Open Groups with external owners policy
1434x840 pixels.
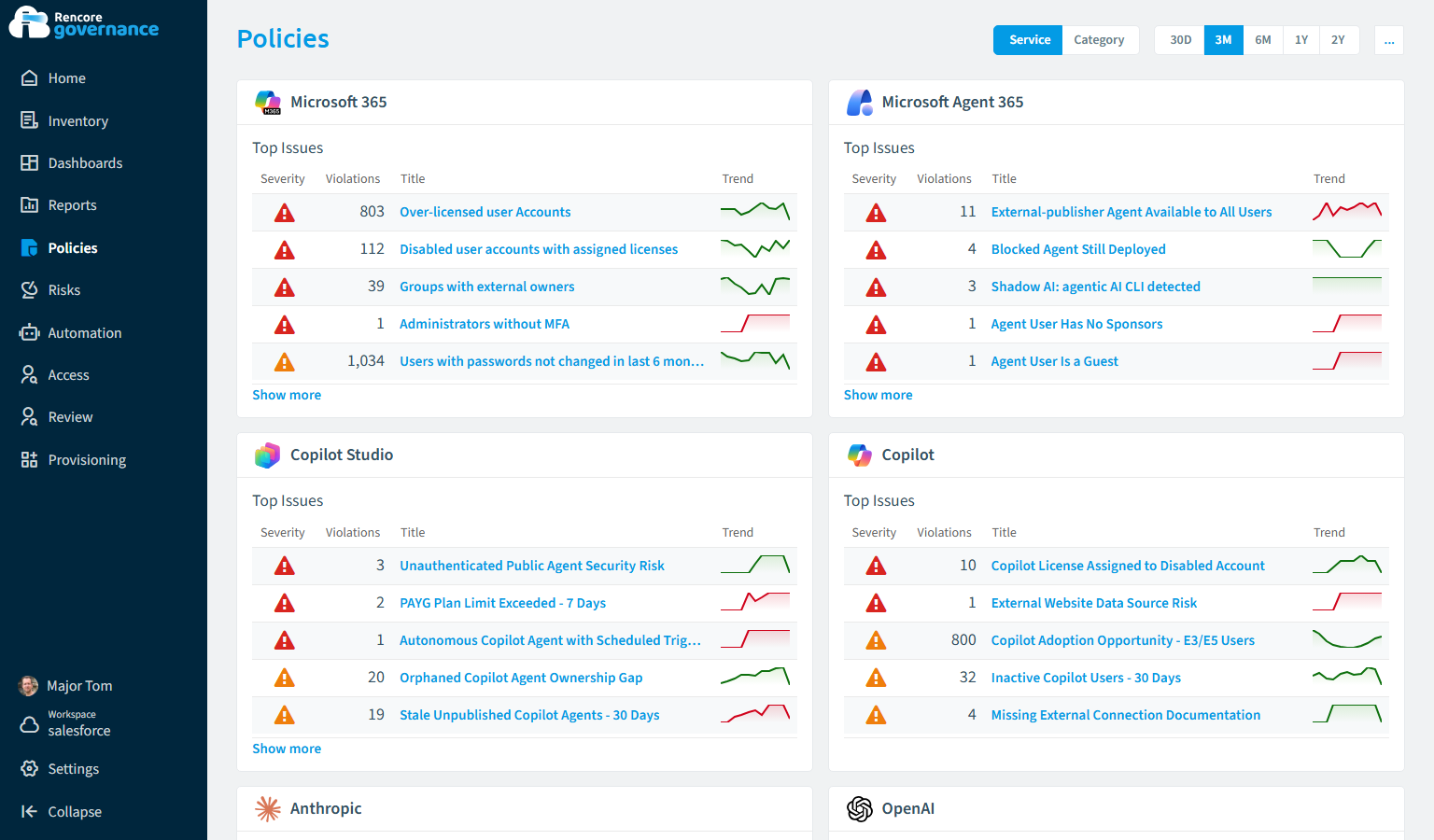[487, 287]
